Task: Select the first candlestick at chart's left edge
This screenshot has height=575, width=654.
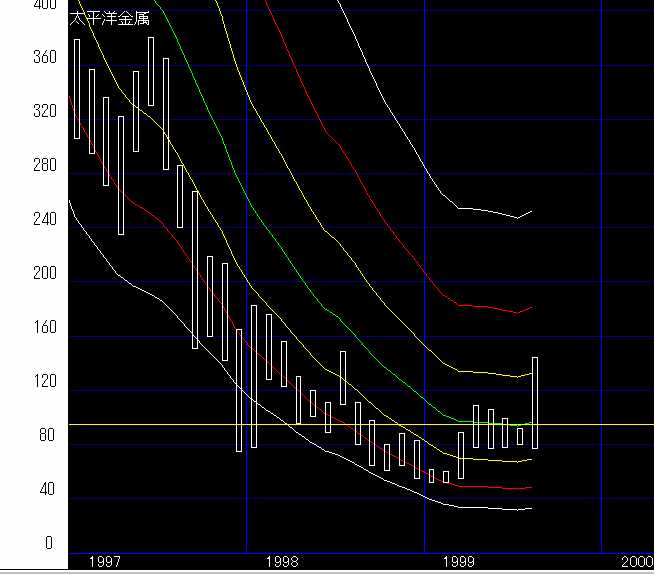Action: click(76, 88)
